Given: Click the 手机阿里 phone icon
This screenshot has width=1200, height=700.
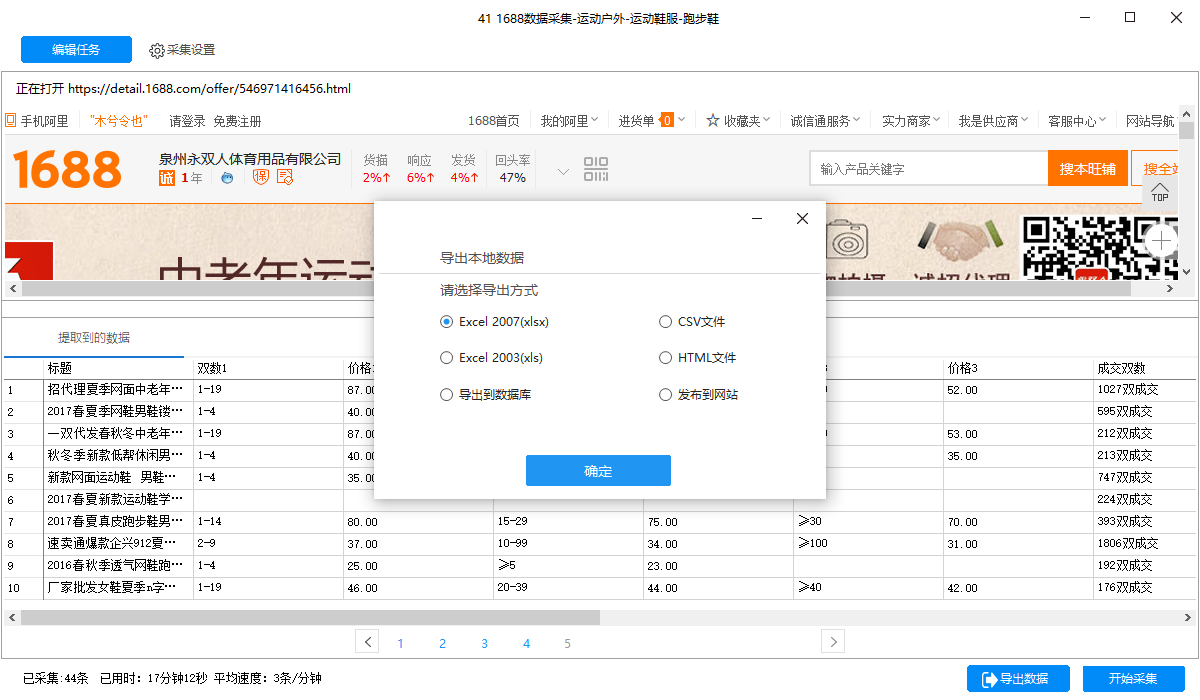Looking at the screenshot, I should (11, 121).
